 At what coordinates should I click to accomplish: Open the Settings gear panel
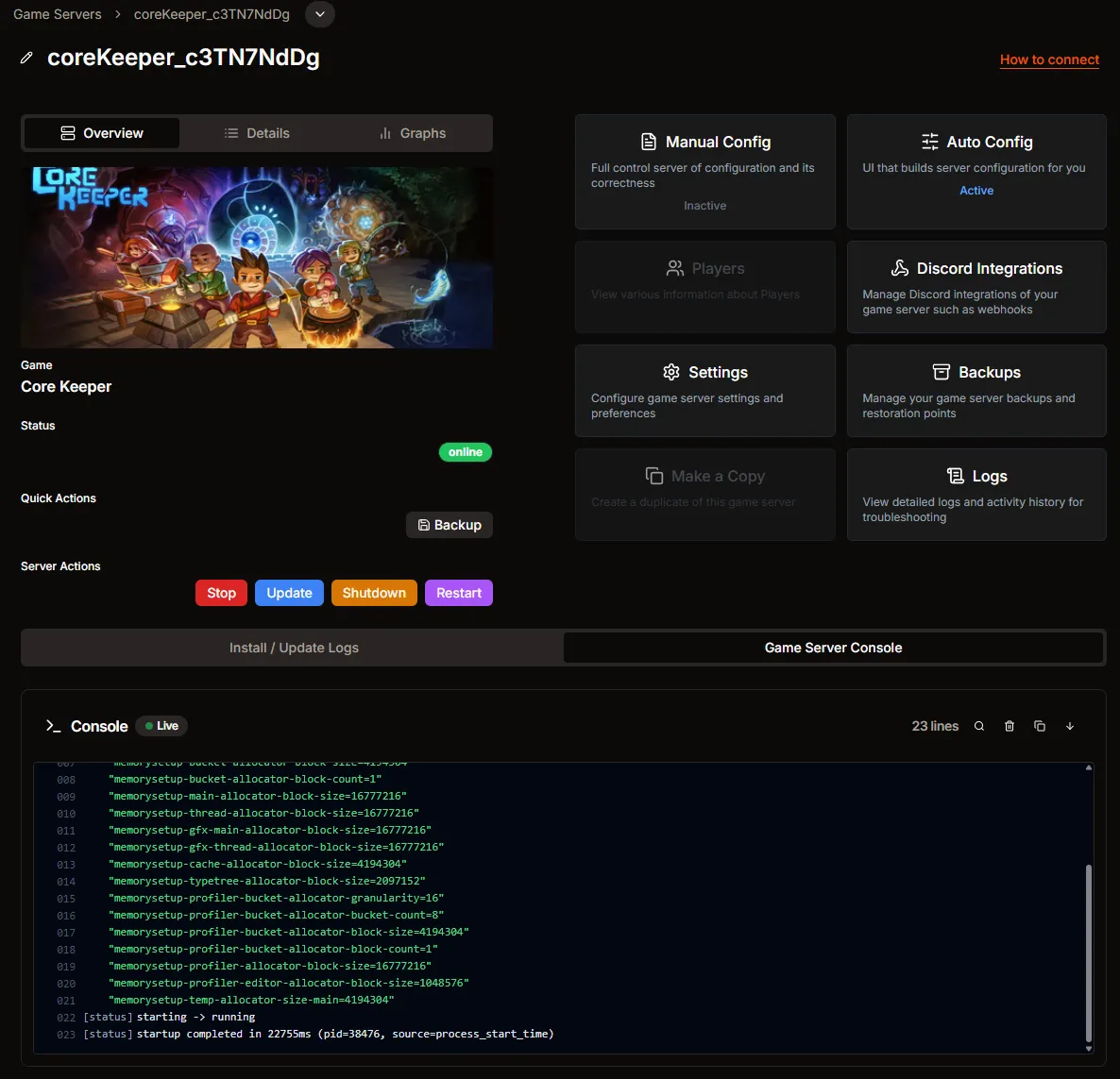click(x=704, y=391)
